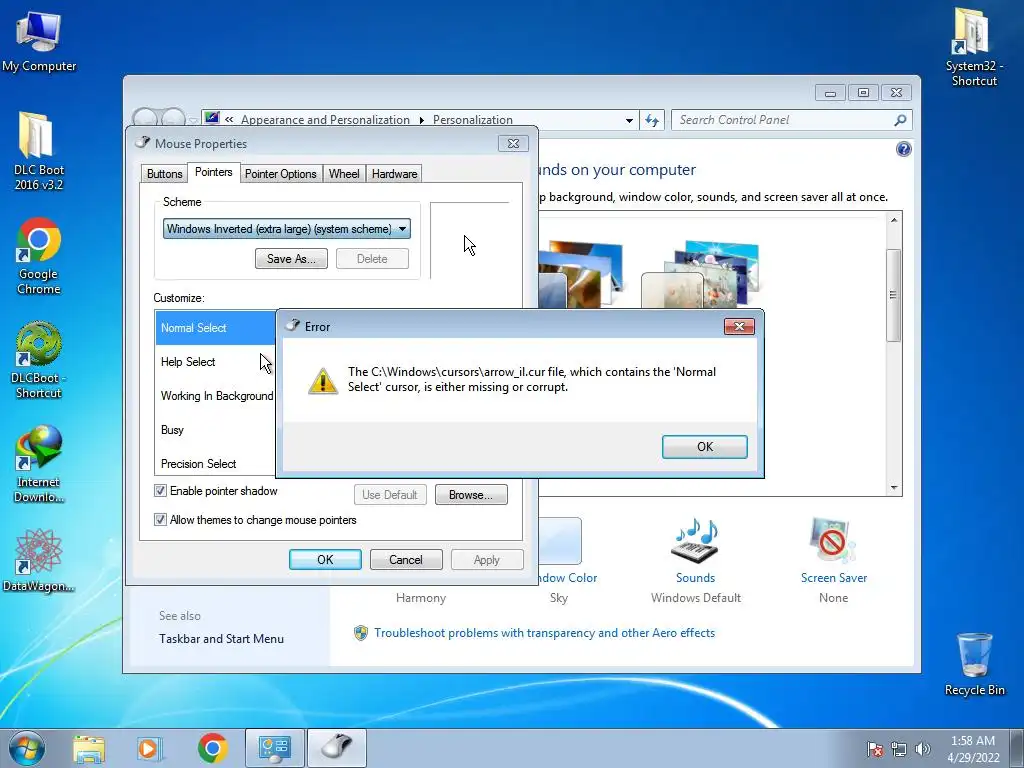The image size is (1024, 768).
Task: Switch to Mouse Properties taskbar button
Action: tap(336, 748)
